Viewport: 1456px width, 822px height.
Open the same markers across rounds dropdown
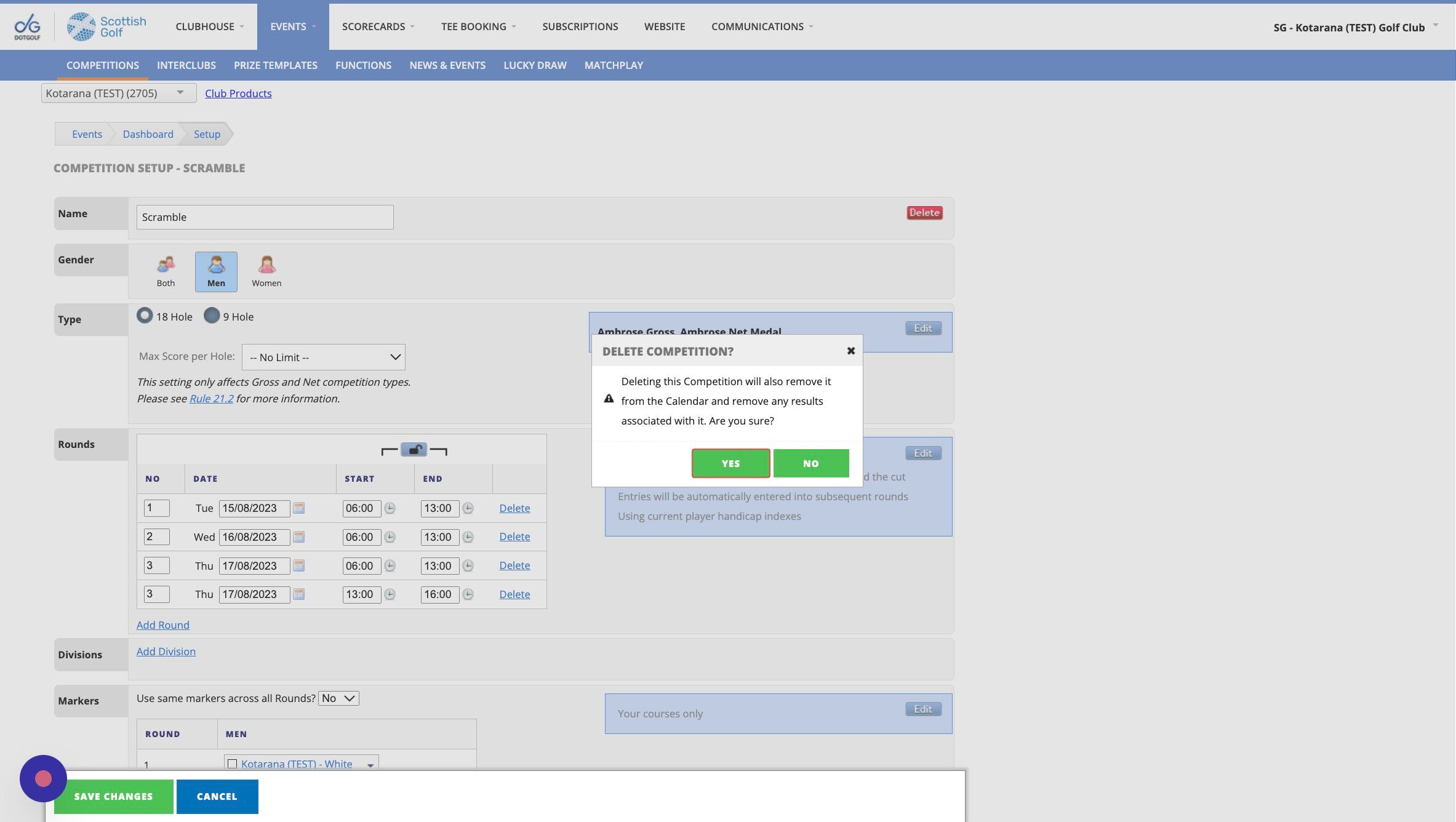click(338, 698)
